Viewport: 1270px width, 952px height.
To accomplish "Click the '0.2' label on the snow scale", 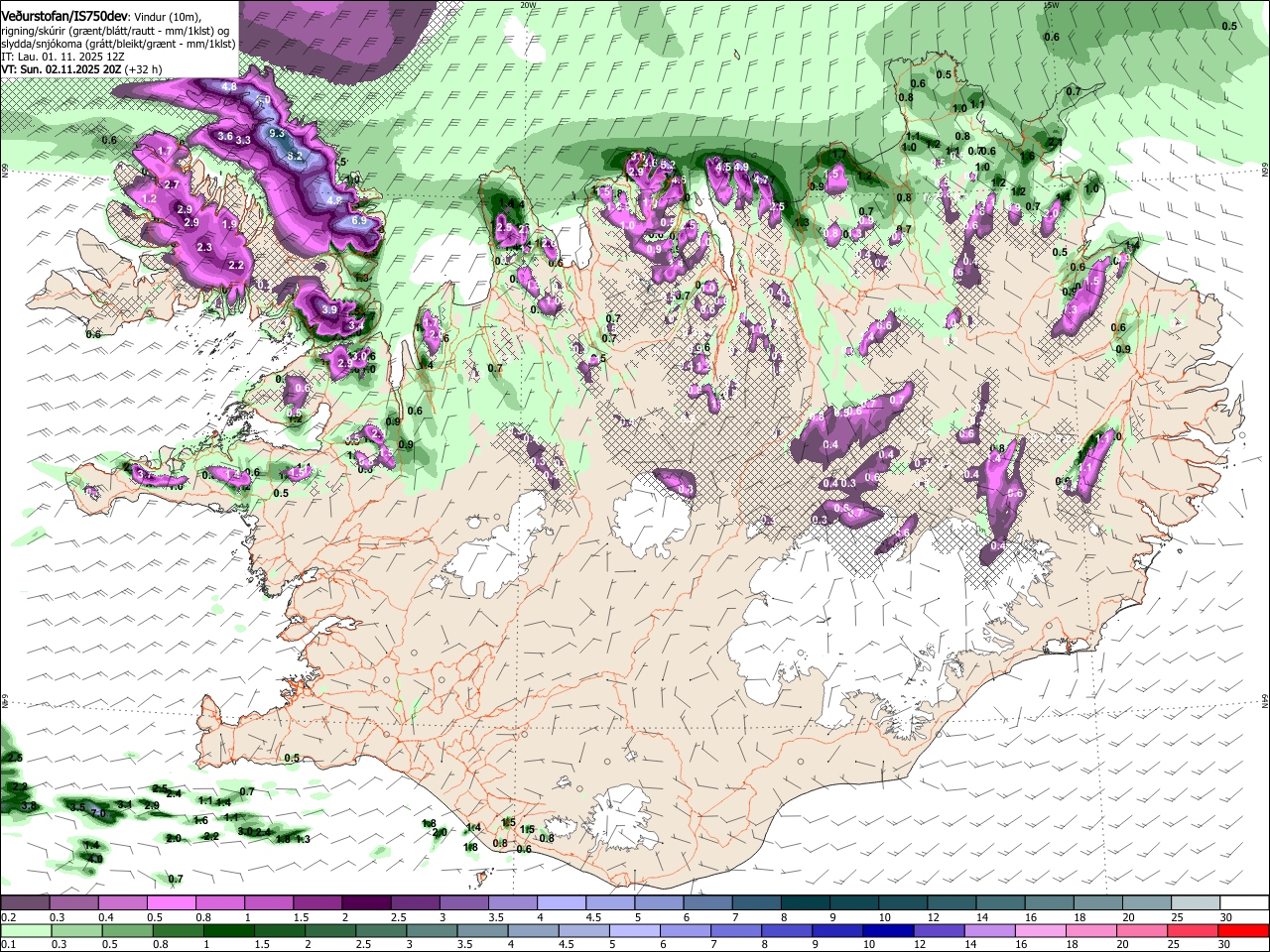I will click(9, 917).
